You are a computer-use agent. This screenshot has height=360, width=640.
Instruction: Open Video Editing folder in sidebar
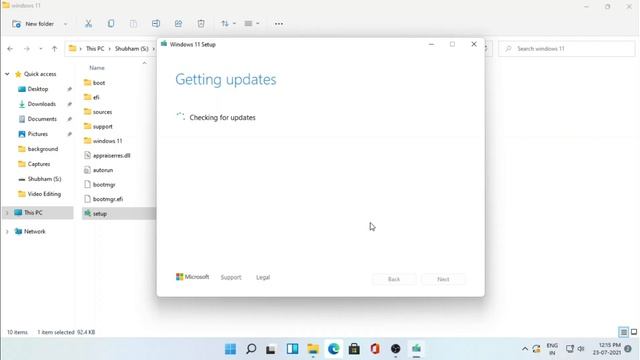click(44, 194)
